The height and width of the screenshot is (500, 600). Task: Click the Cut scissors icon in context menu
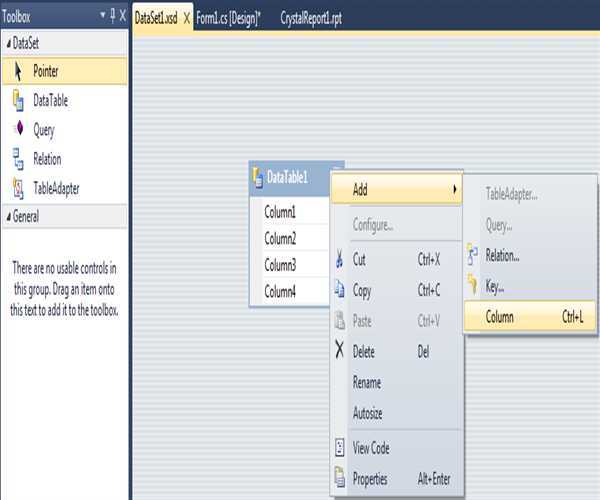340,259
